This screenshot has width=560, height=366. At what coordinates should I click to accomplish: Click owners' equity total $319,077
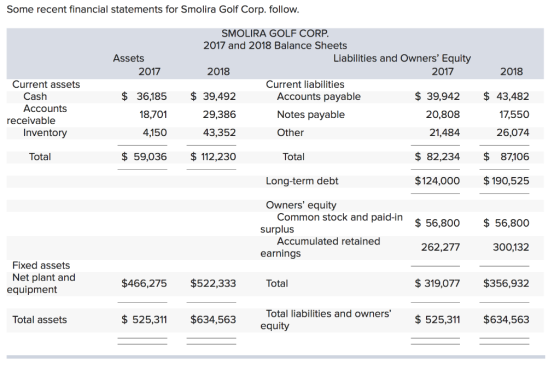(437, 284)
